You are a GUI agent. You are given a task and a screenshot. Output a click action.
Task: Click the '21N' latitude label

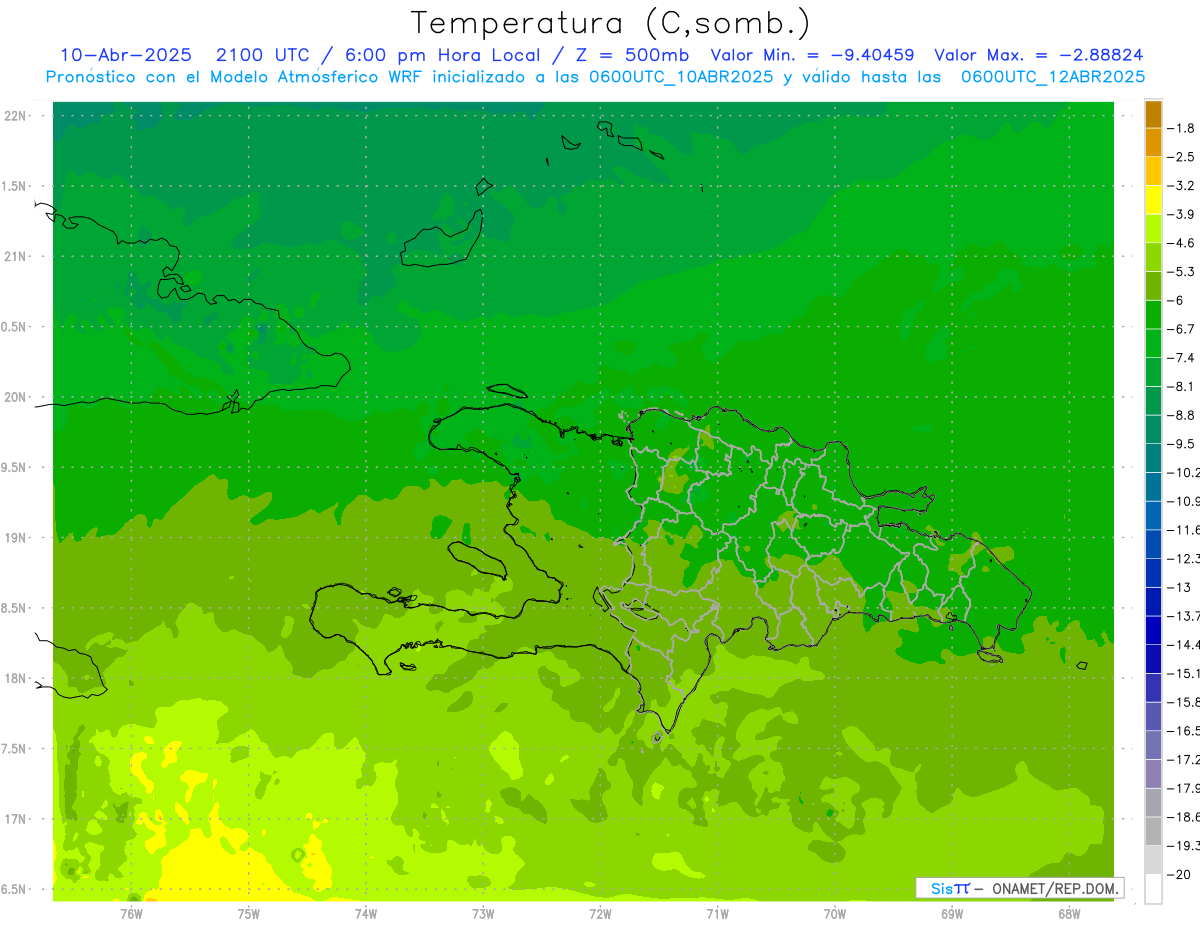[17, 256]
